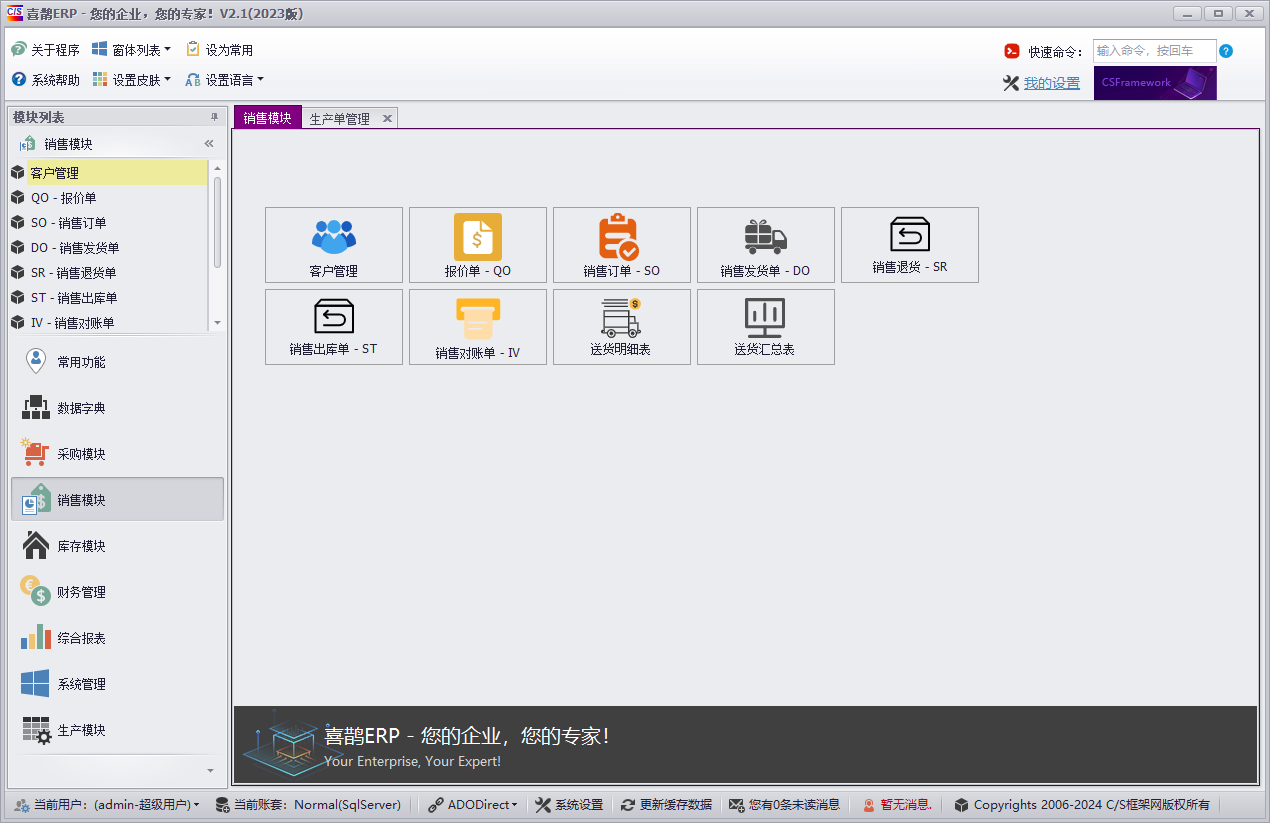Focus the 快速命令 input field
The width and height of the screenshot is (1270, 823).
coord(1155,51)
